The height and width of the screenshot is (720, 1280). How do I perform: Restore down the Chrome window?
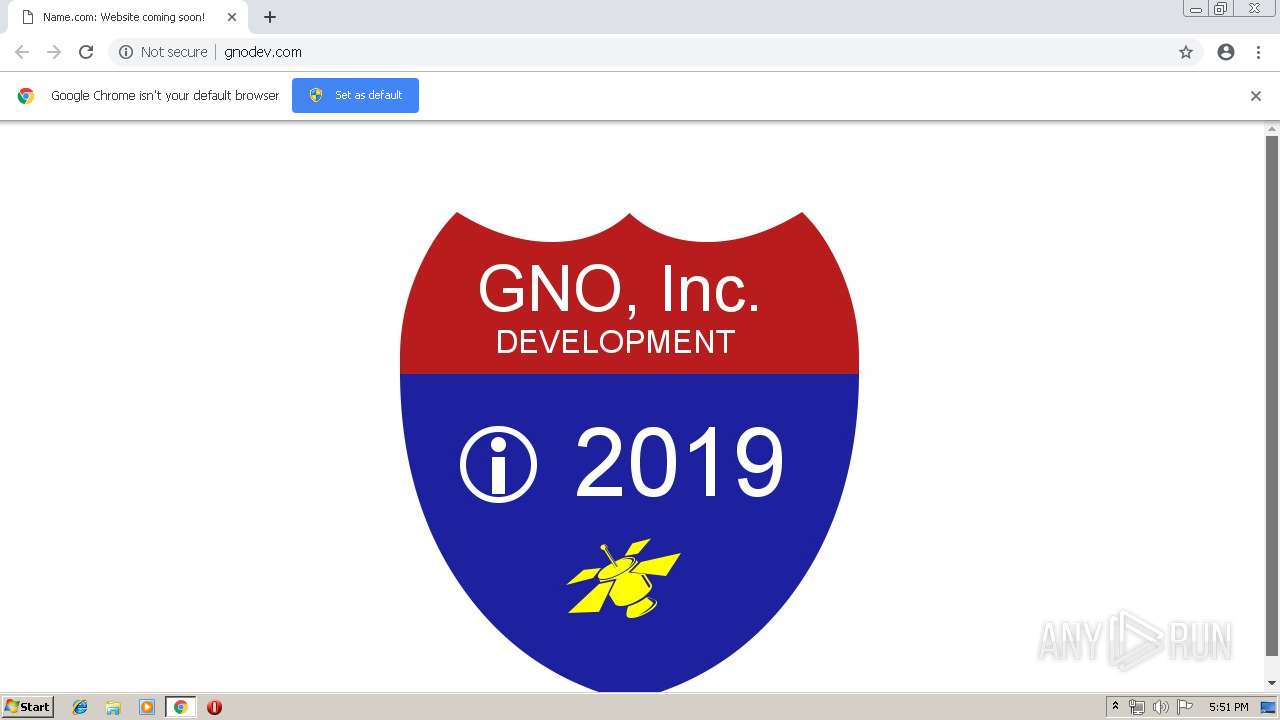(x=1221, y=9)
